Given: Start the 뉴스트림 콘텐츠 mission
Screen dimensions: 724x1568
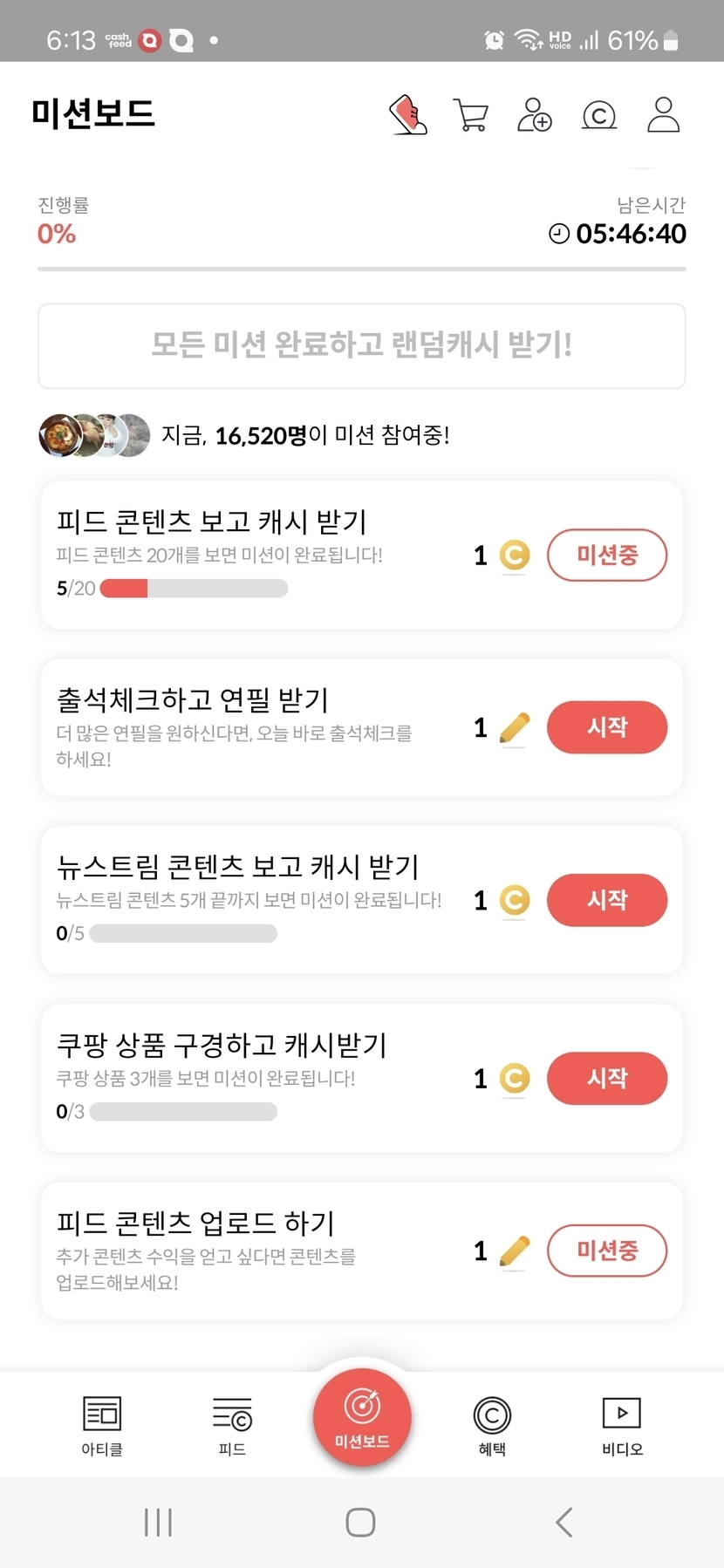Looking at the screenshot, I should [607, 900].
